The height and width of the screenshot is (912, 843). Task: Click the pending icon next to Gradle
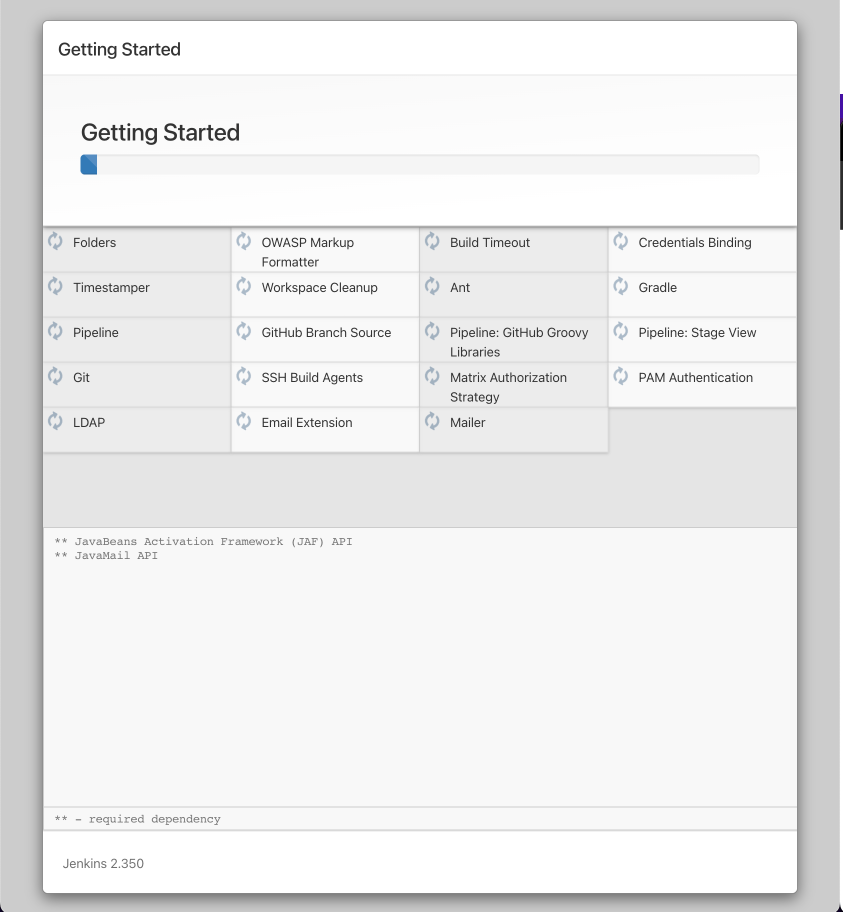(x=621, y=286)
